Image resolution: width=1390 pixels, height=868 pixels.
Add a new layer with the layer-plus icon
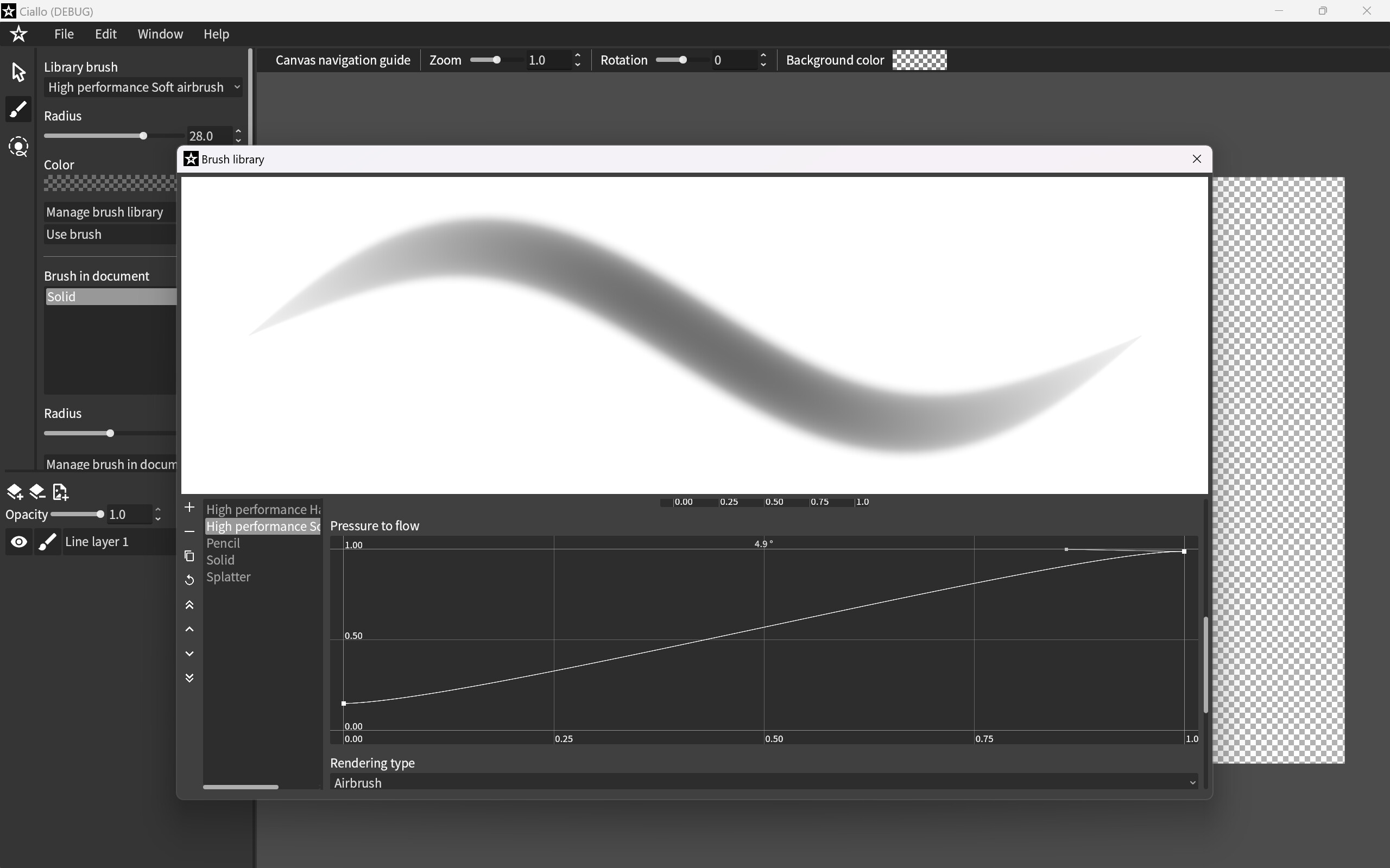tap(14, 491)
